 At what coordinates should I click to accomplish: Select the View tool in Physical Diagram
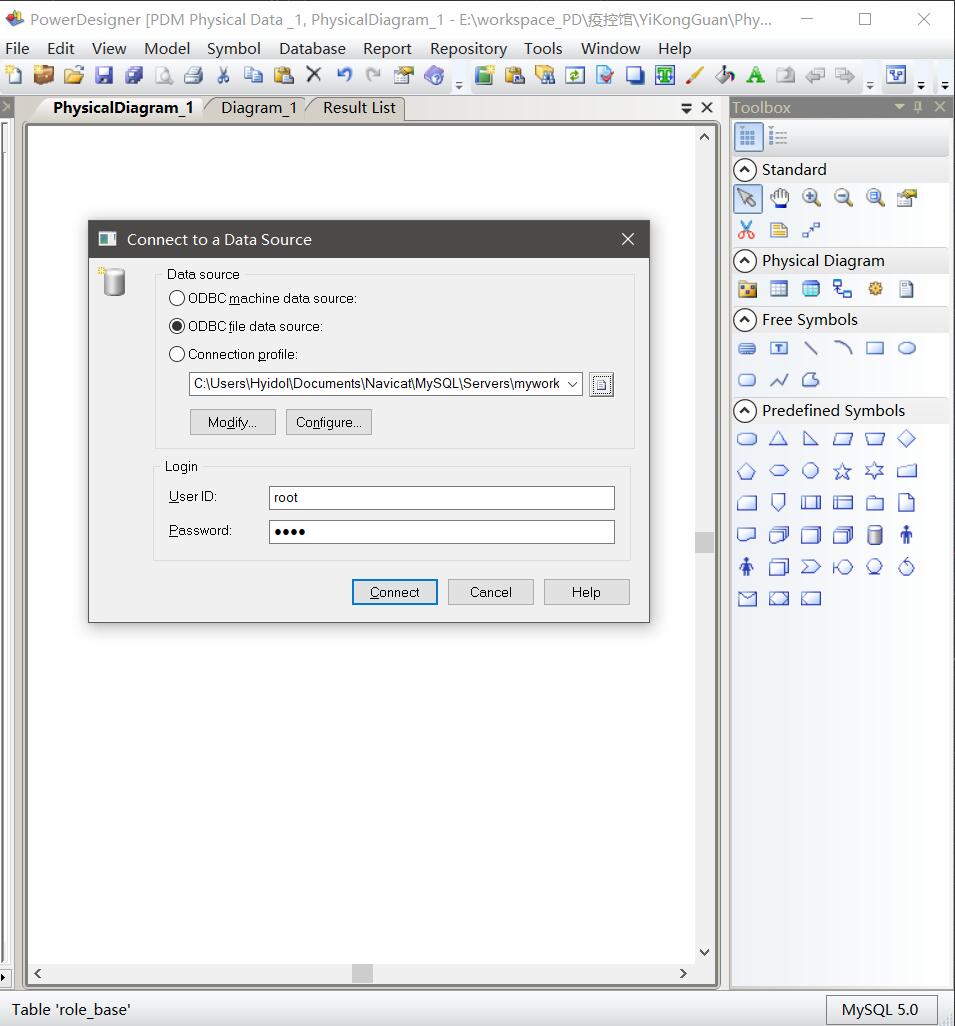[811, 289]
